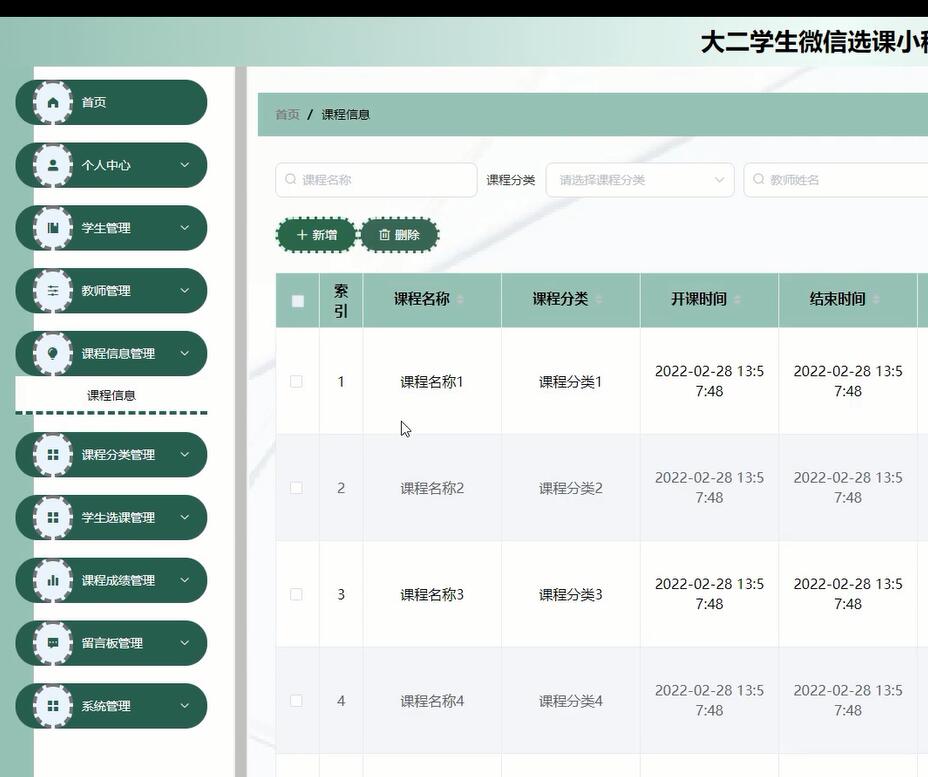928x777 pixels.
Task: Click the home icon beside 首页
Action: coord(52,101)
